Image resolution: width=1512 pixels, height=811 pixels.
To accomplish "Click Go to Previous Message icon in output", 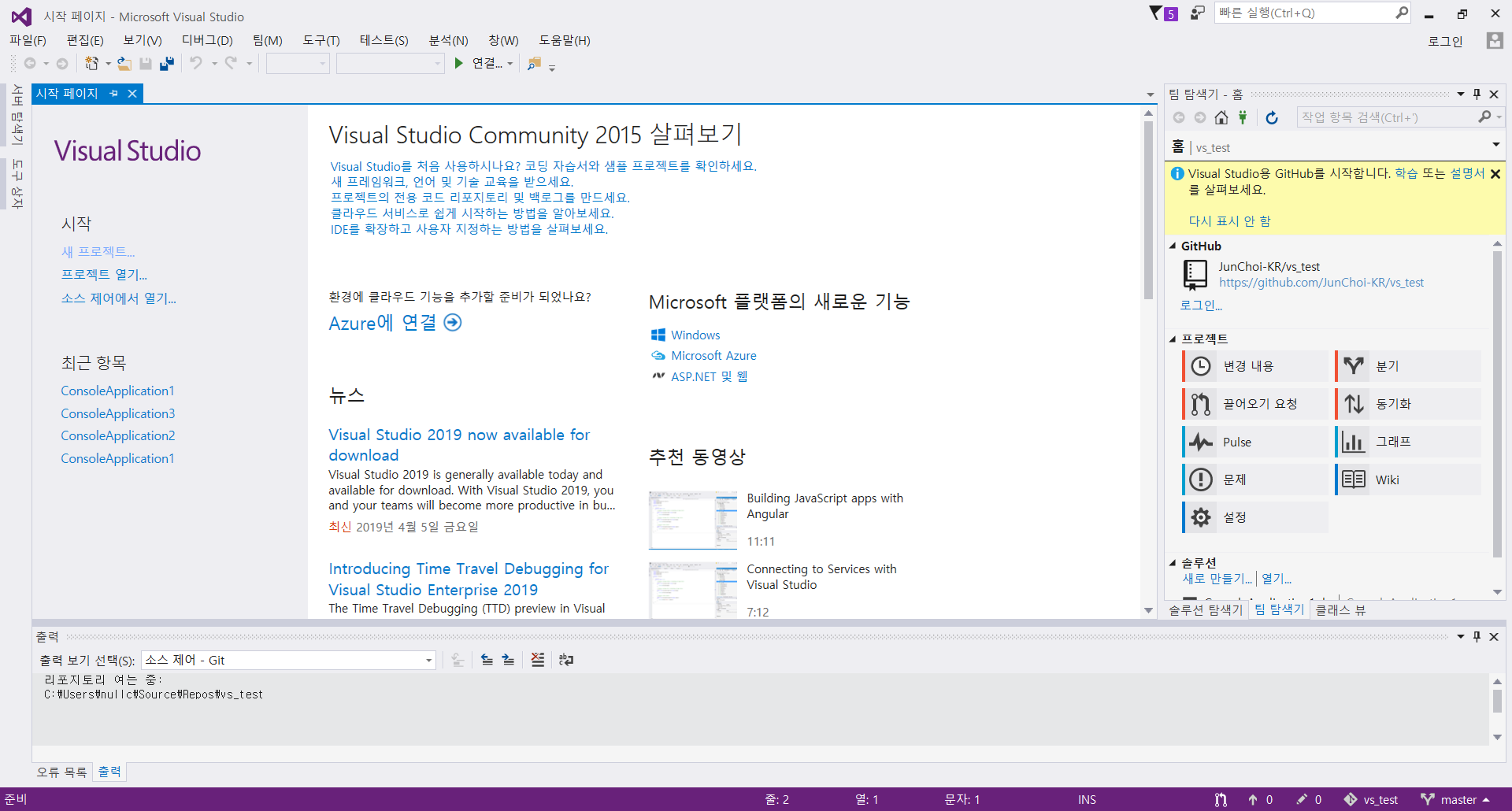I will click(487, 660).
